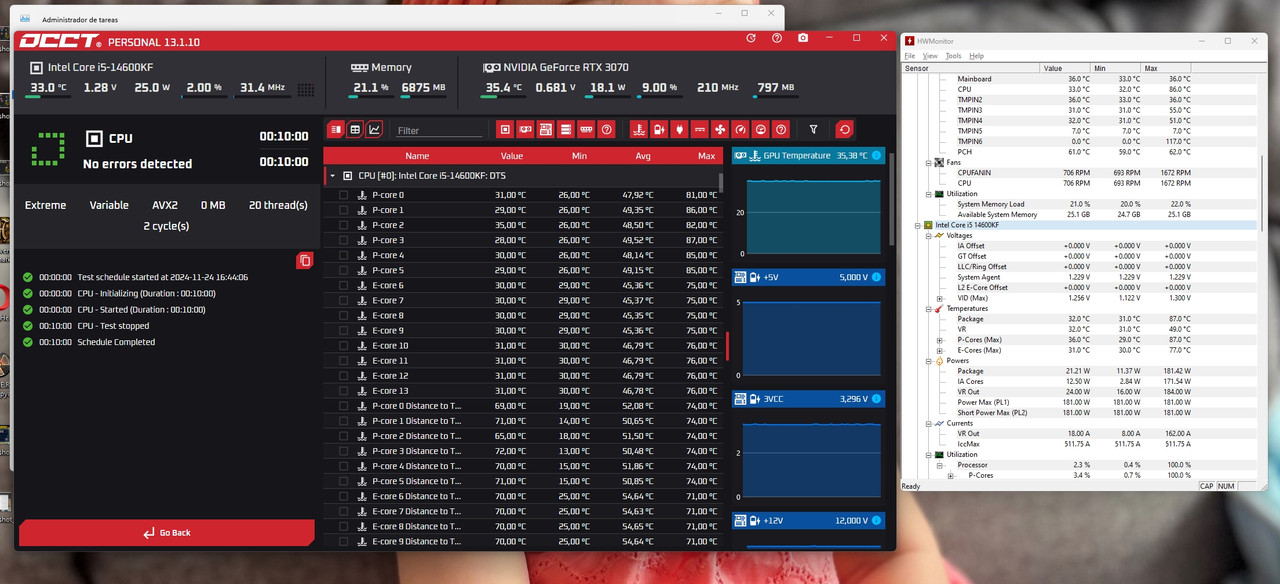This screenshot has height=584, width=1280.
Task: Toggle frequency gauge sensor type filter
Action: pos(740,130)
